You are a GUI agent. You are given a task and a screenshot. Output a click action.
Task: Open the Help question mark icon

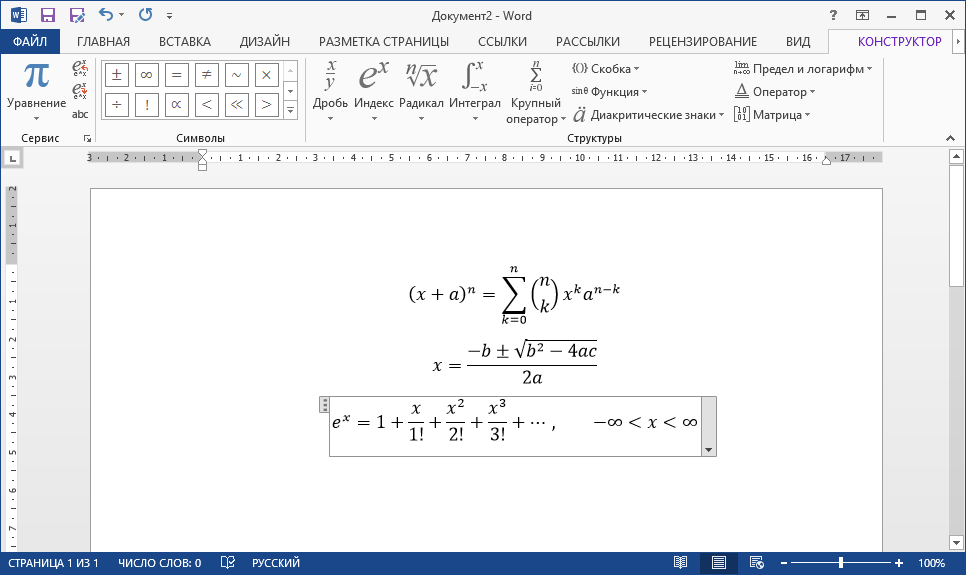(x=833, y=15)
